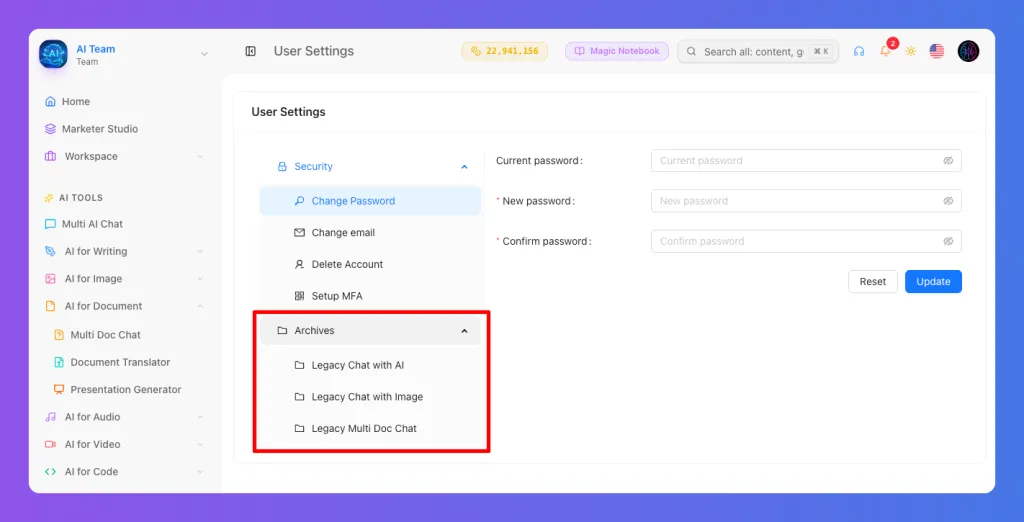Click the Security lock icon

coord(282,167)
